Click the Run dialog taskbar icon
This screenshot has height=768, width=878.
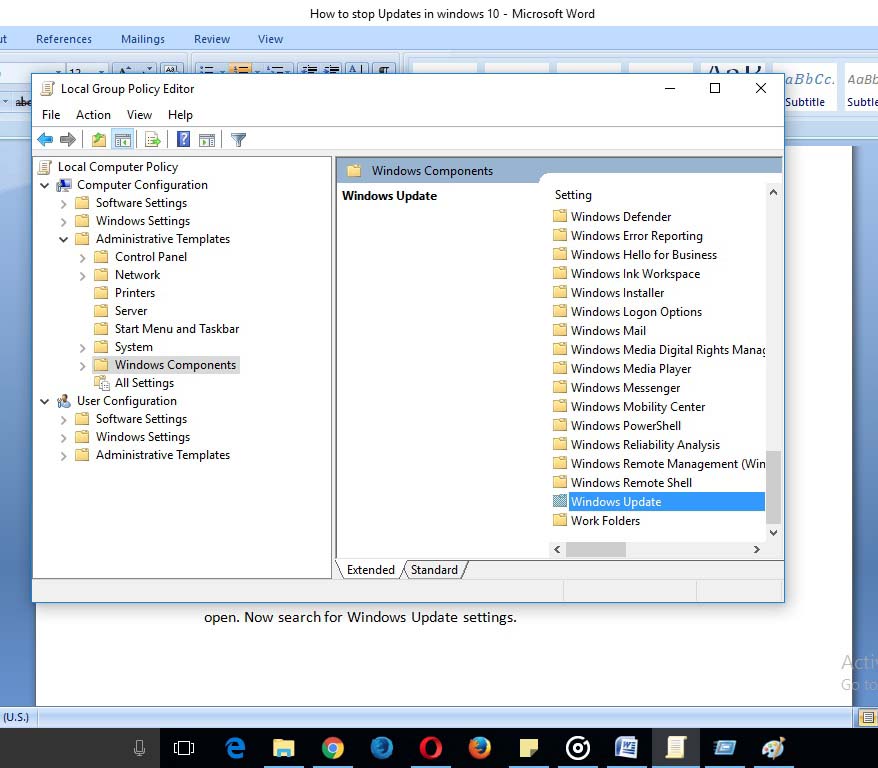point(725,748)
